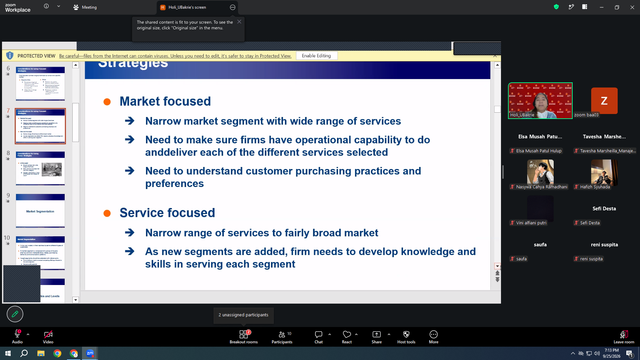Select slide 8 thumbnail with photo
This screenshot has width=640, height=360.
(x=40, y=168)
